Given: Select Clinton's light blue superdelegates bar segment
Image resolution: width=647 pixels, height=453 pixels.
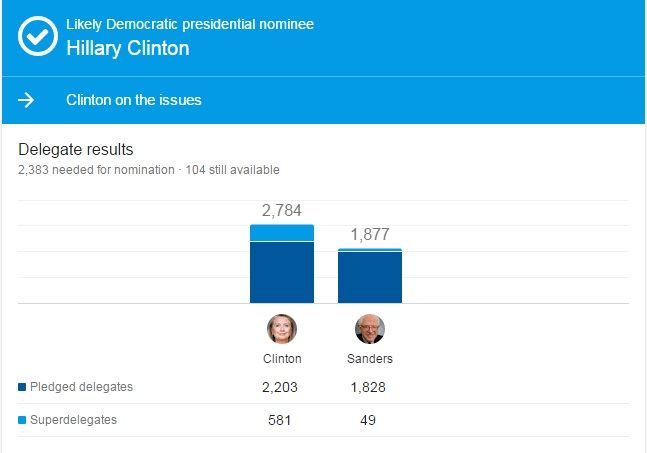Looking at the screenshot, I should pyautogui.click(x=281, y=233).
